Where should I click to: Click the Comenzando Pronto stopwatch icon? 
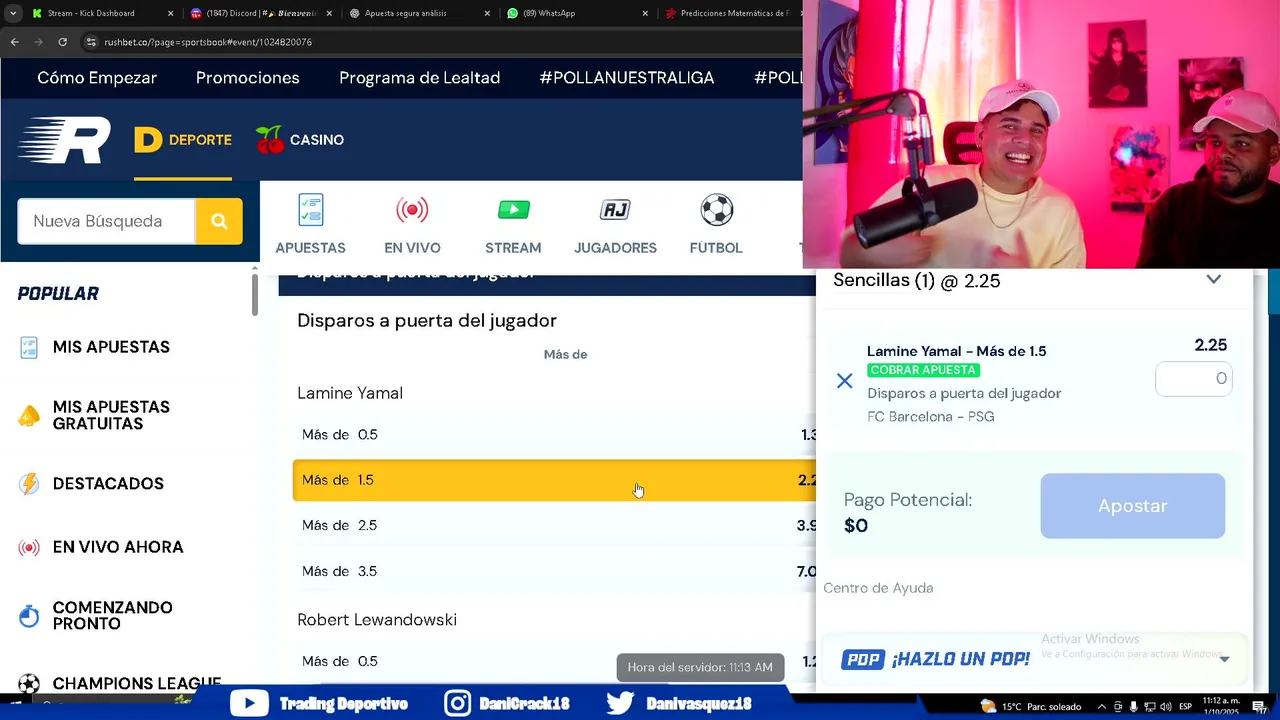(29, 615)
